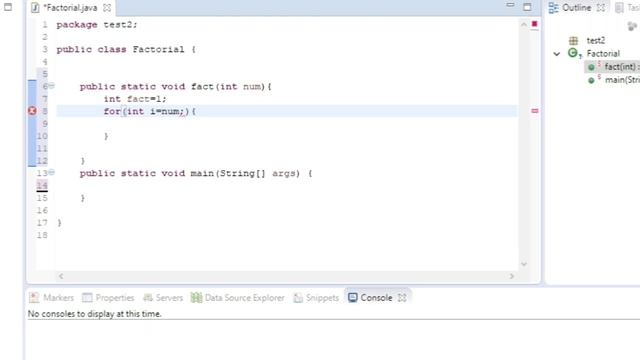Image resolution: width=640 pixels, height=360 pixels.
Task: Click the error marker on line 8
Action: (x=32, y=111)
